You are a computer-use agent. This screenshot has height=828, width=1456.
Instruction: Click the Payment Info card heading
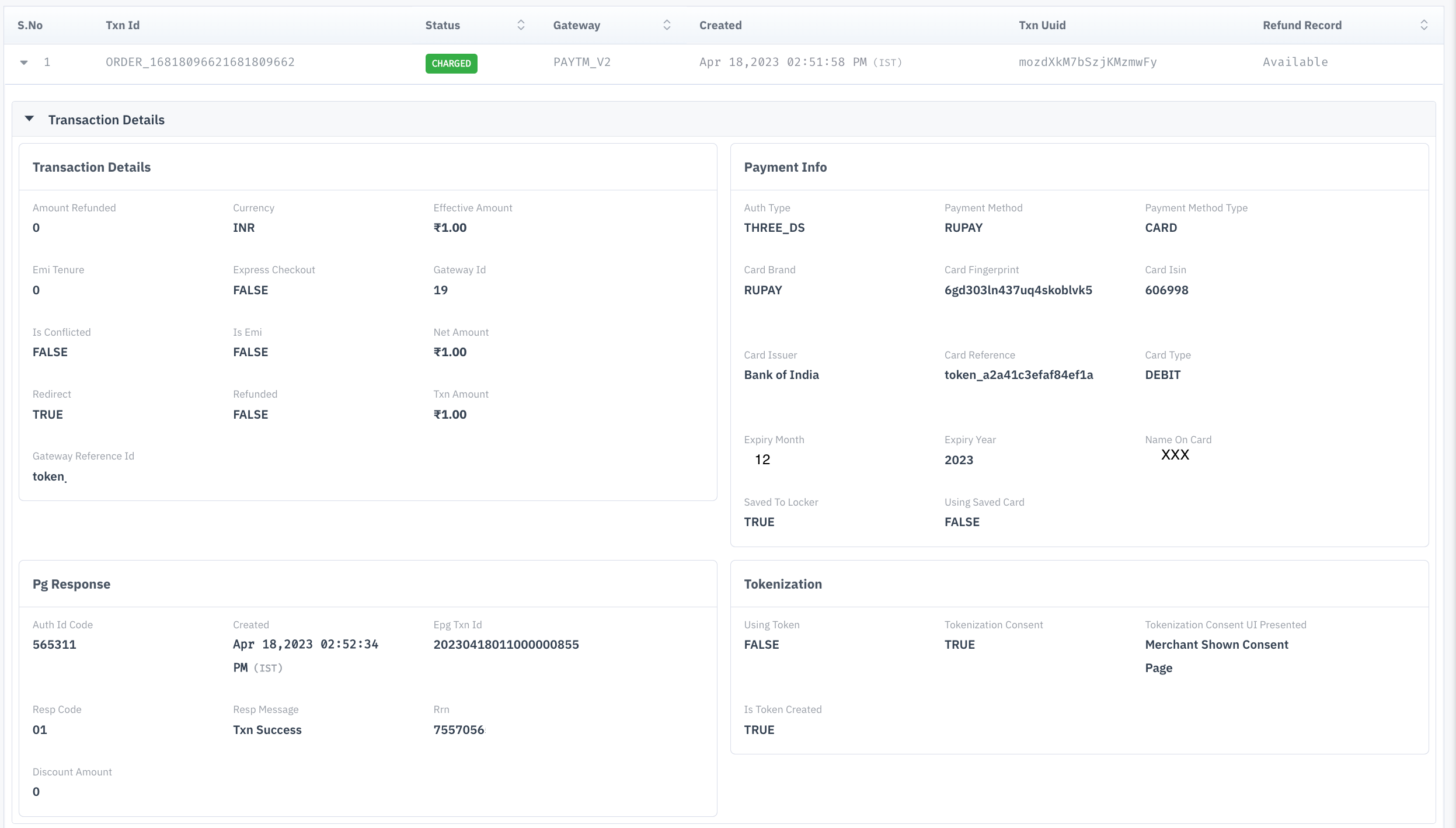point(785,168)
